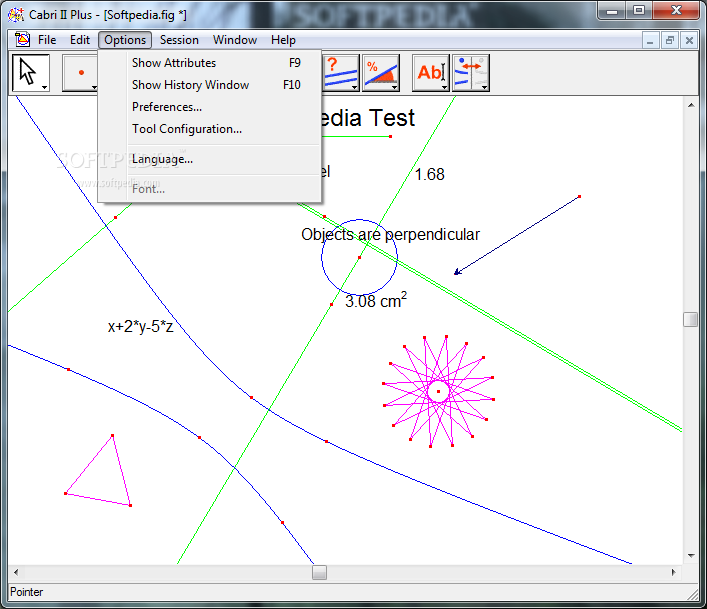Expand the property check tool dropdown arrow

(354, 87)
